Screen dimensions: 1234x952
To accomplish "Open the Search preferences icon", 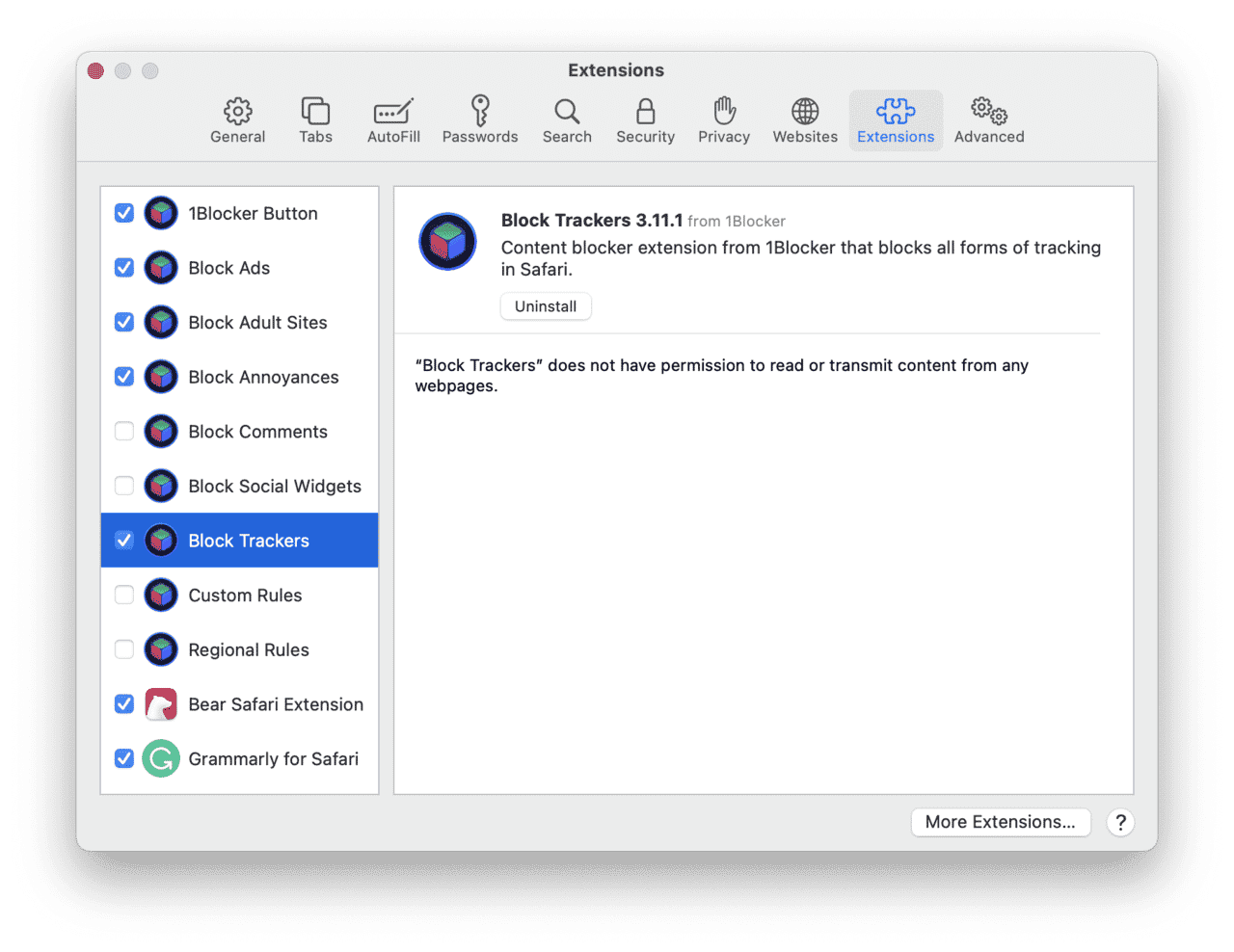I will [x=567, y=118].
